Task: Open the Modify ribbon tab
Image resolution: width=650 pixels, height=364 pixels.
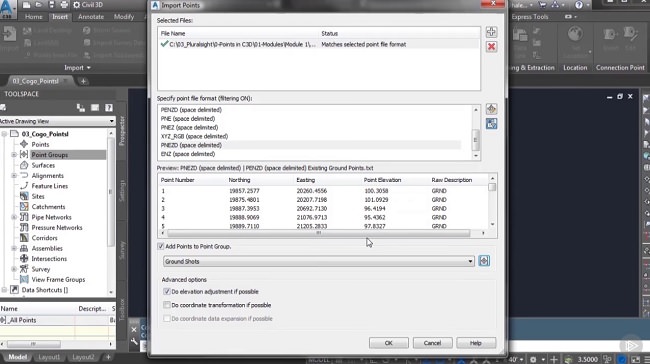Action: [124, 17]
